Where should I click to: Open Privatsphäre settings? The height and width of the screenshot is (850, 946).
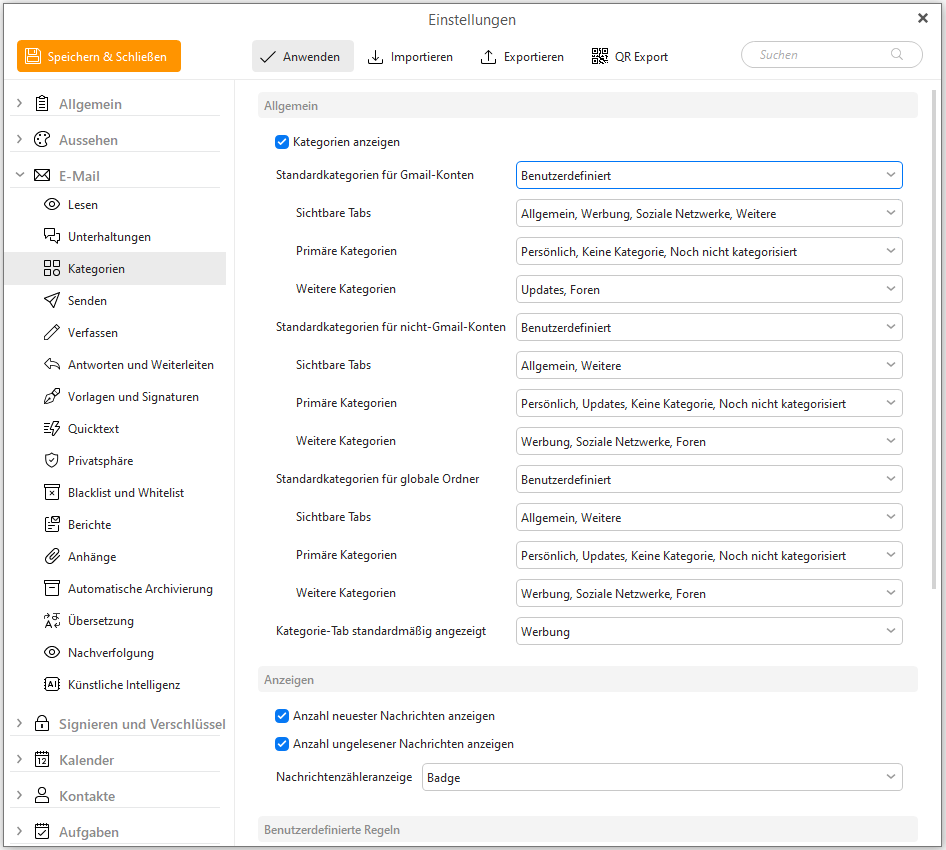pyautogui.click(x=115, y=460)
